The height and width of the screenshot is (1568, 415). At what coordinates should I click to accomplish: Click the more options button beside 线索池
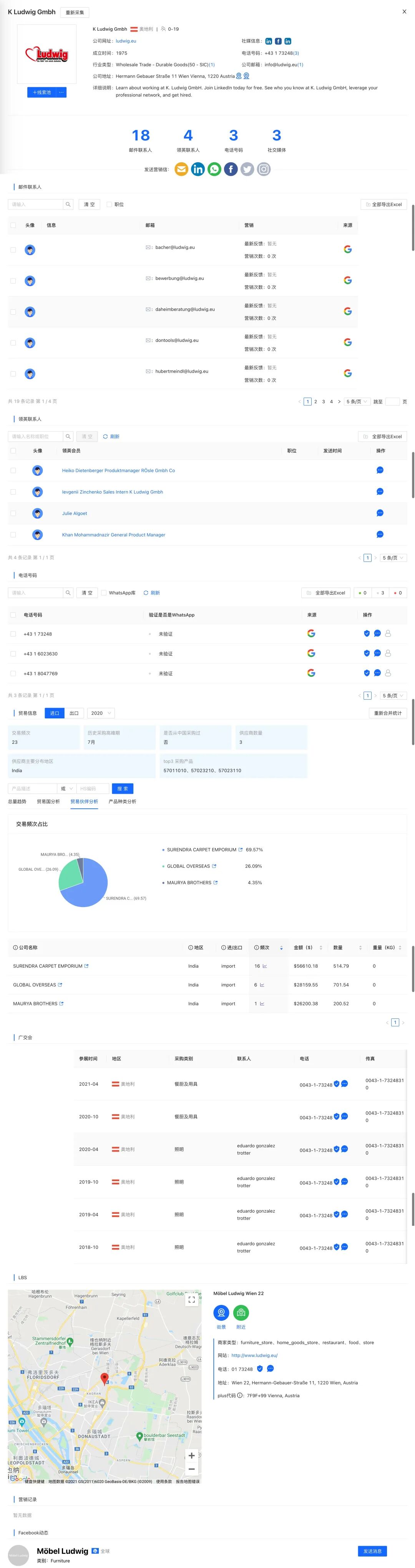tap(61, 92)
